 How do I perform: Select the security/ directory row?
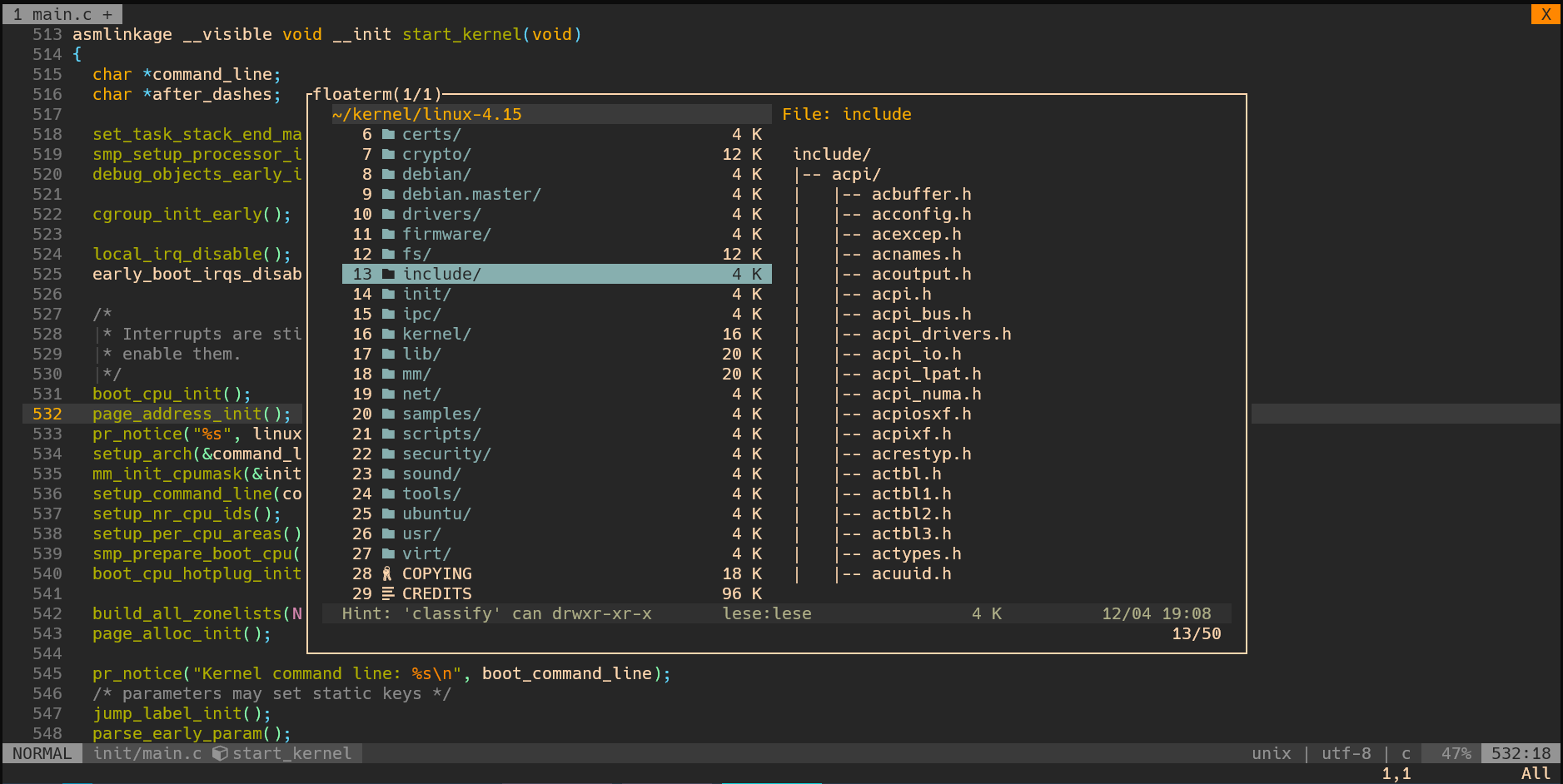click(557, 454)
